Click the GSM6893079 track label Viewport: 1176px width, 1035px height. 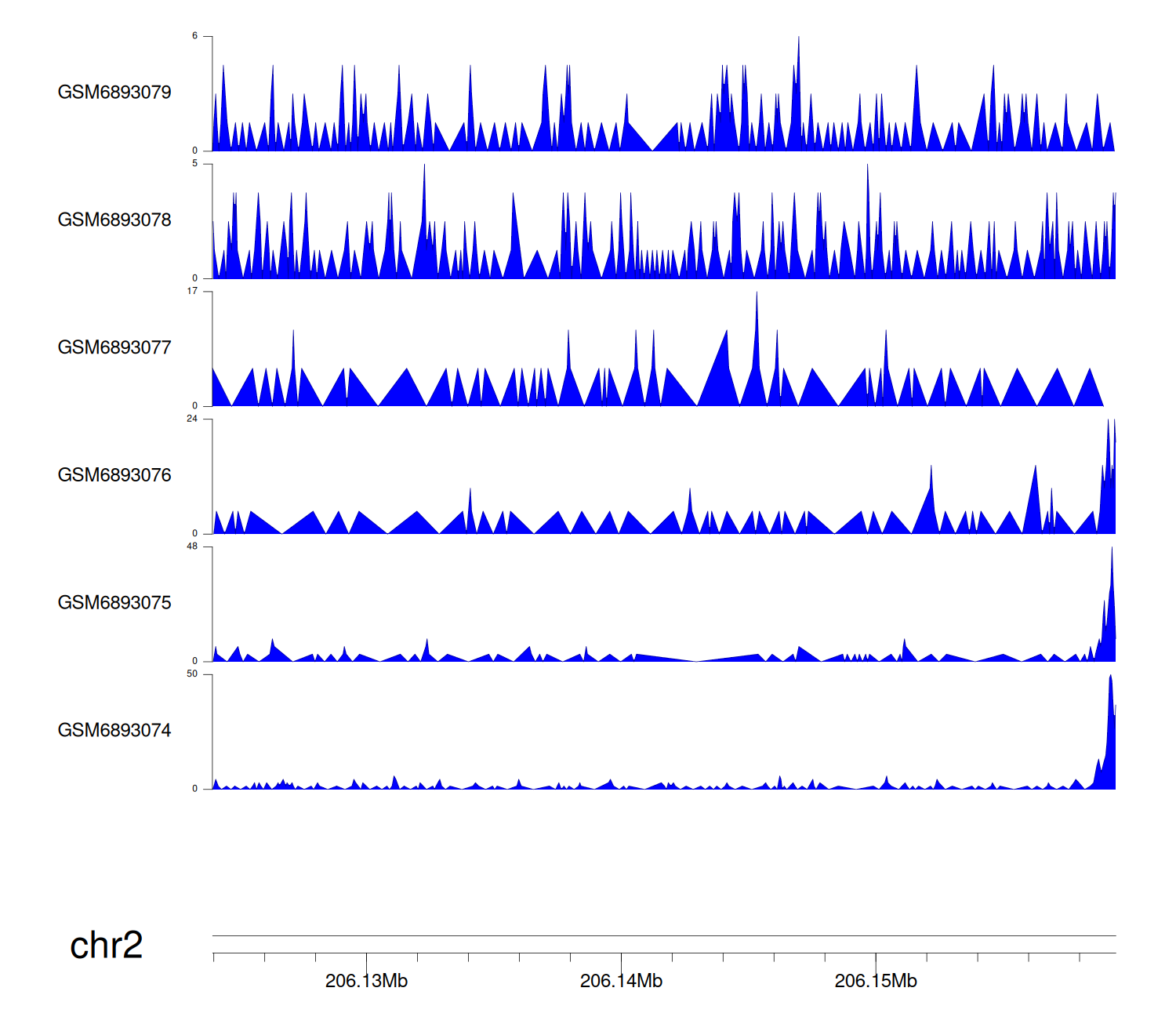coord(114,93)
